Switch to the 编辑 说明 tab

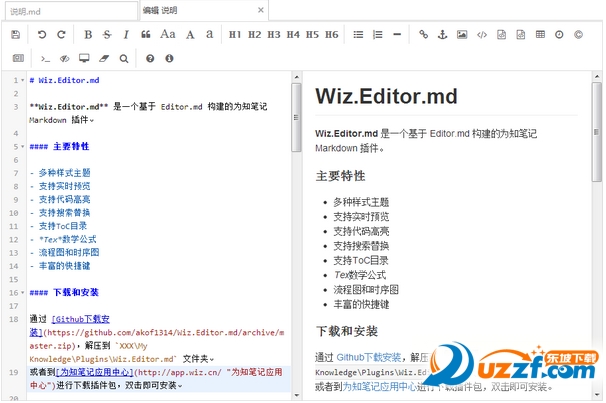[x=204, y=10]
